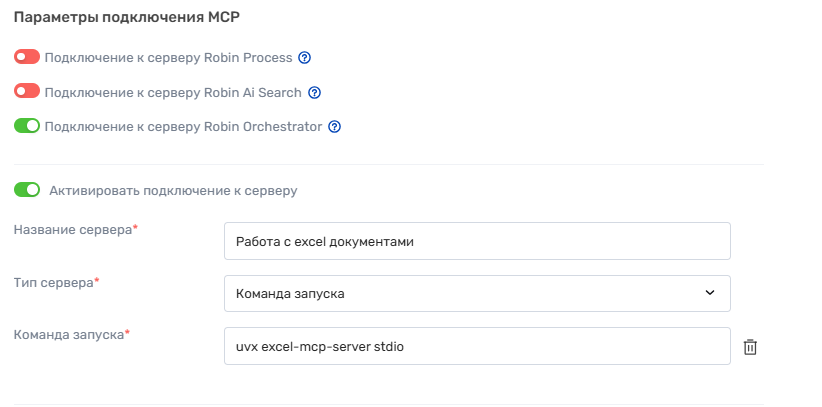Turn off "Активировать подключение к серверу" switch

27,189
